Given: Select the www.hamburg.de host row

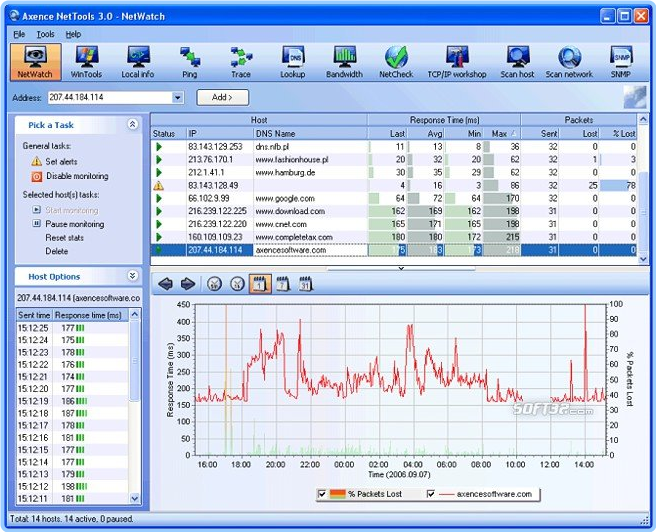Looking at the screenshot, I should pos(393,172).
